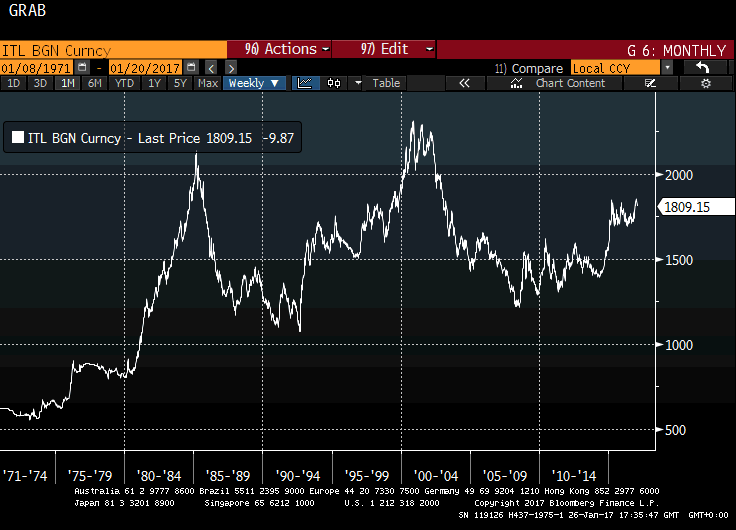Select the 5Y range tab
The width and height of the screenshot is (736, 530).
point(181,83)
